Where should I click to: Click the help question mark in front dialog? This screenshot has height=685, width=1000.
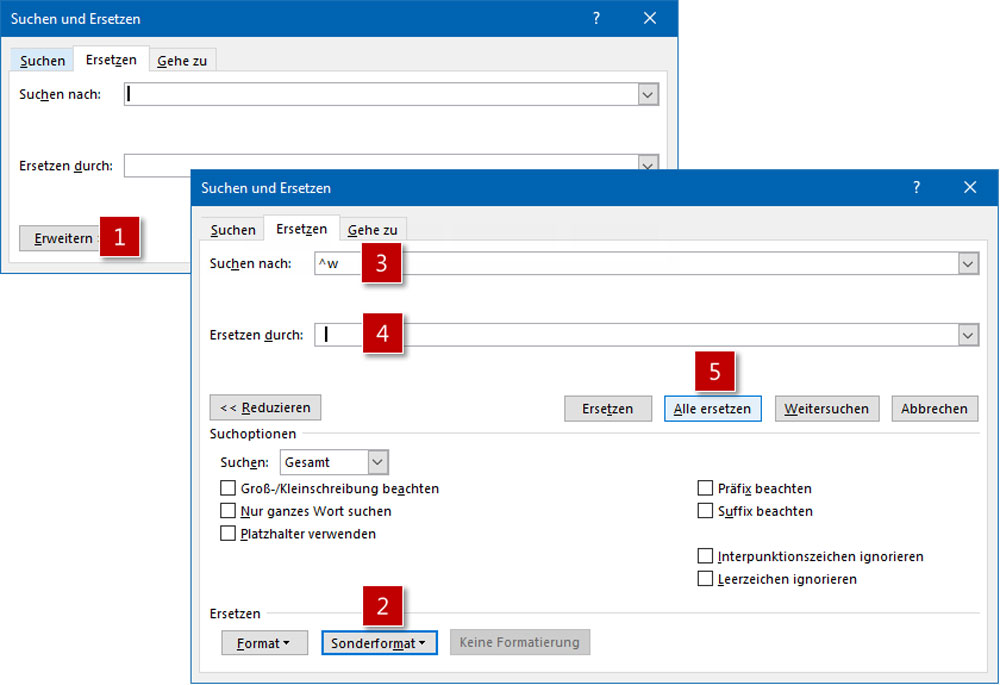[x=916, y=188]
